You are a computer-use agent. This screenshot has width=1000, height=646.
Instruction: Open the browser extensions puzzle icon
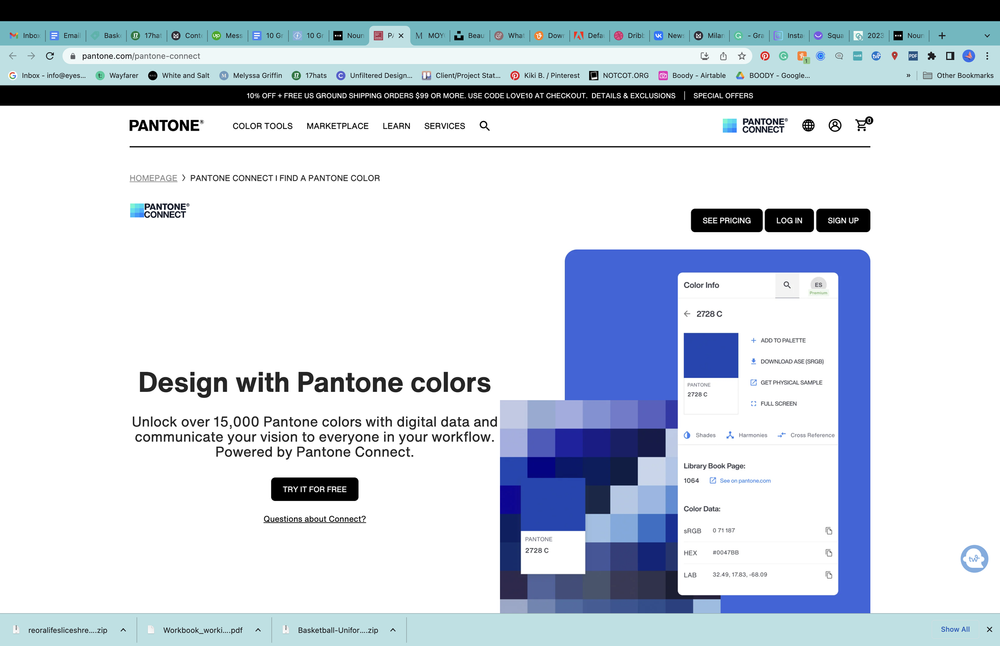point(932,56)
